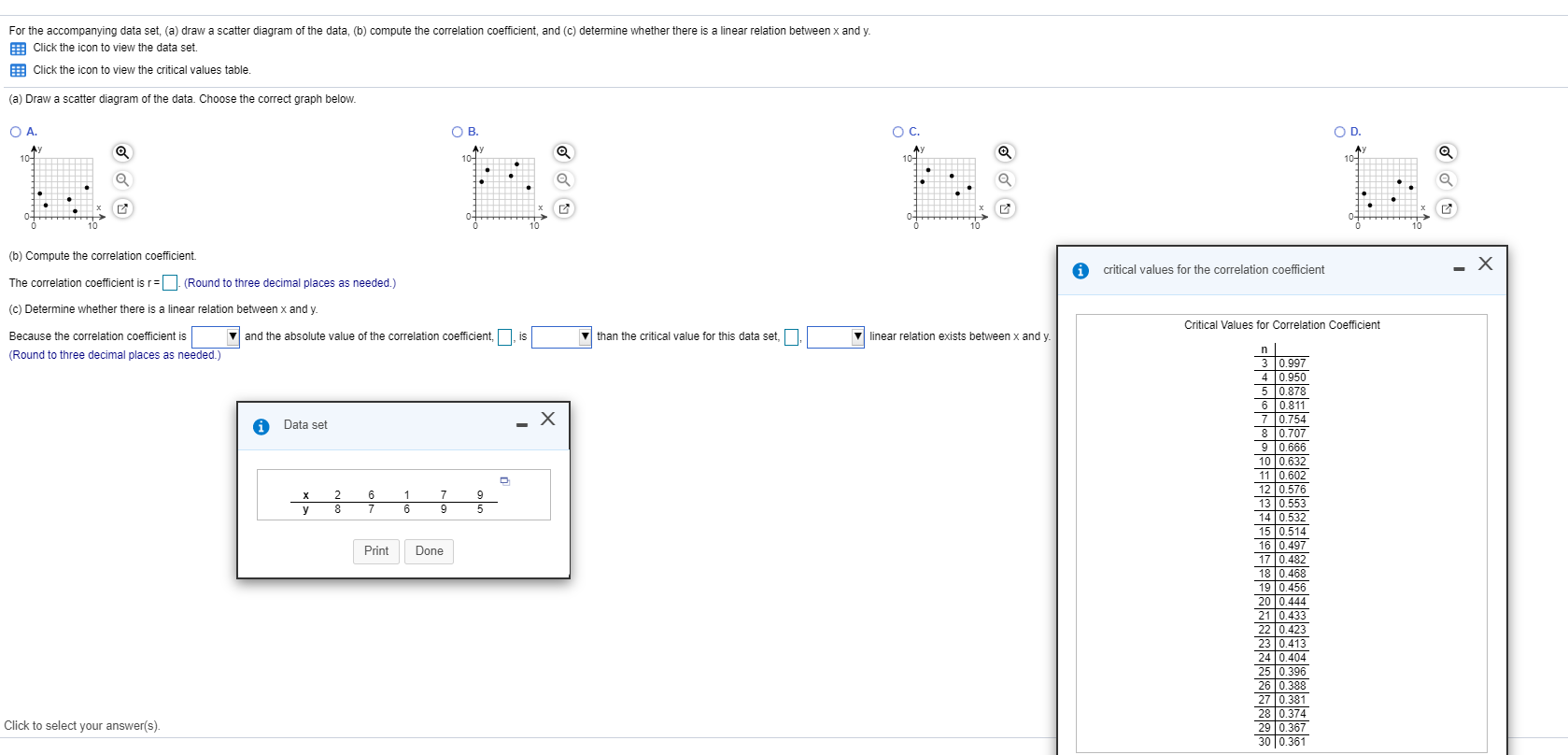Click scatter plot thumbnail for option C
The image size is (1568, 755).
945,187
